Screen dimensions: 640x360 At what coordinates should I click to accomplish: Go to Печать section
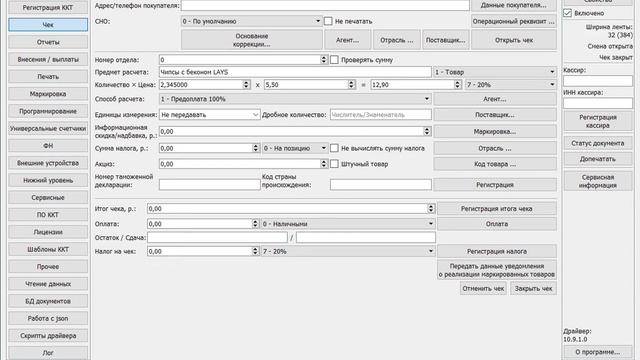tap(48, 76)
